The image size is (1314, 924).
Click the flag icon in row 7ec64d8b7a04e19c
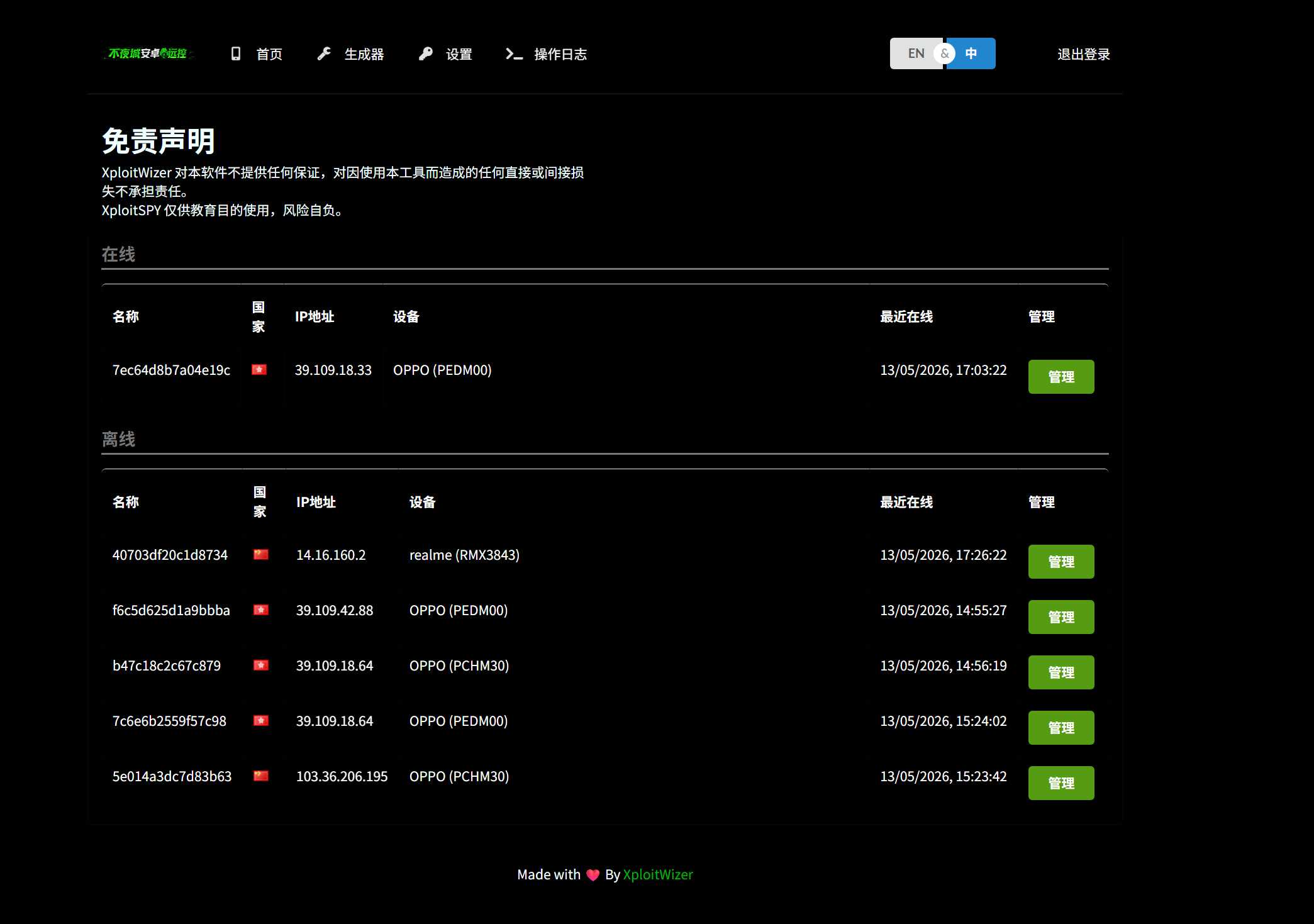click(259, 370)
